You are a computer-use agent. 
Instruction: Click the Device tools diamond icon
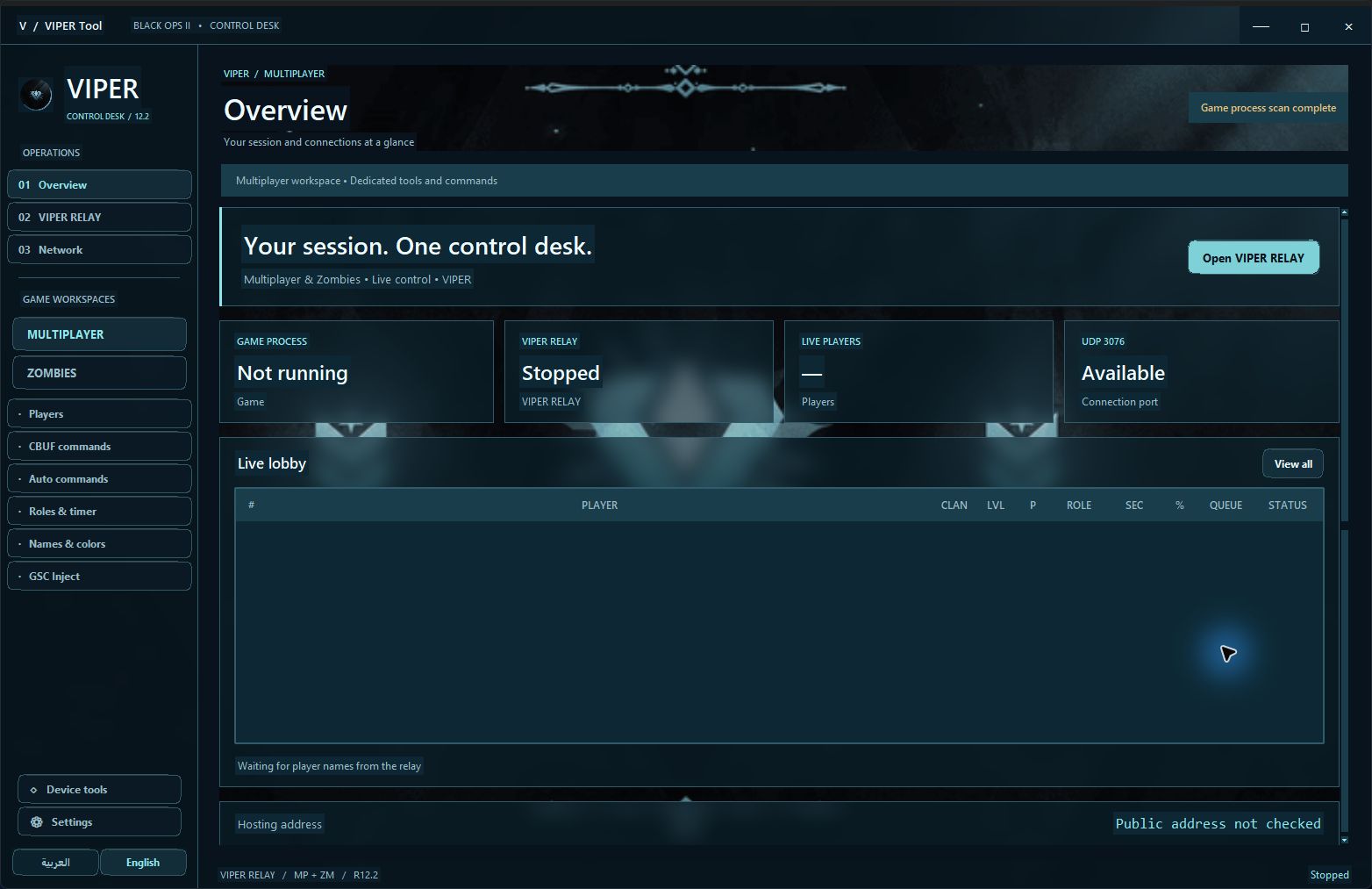point(33,790)
